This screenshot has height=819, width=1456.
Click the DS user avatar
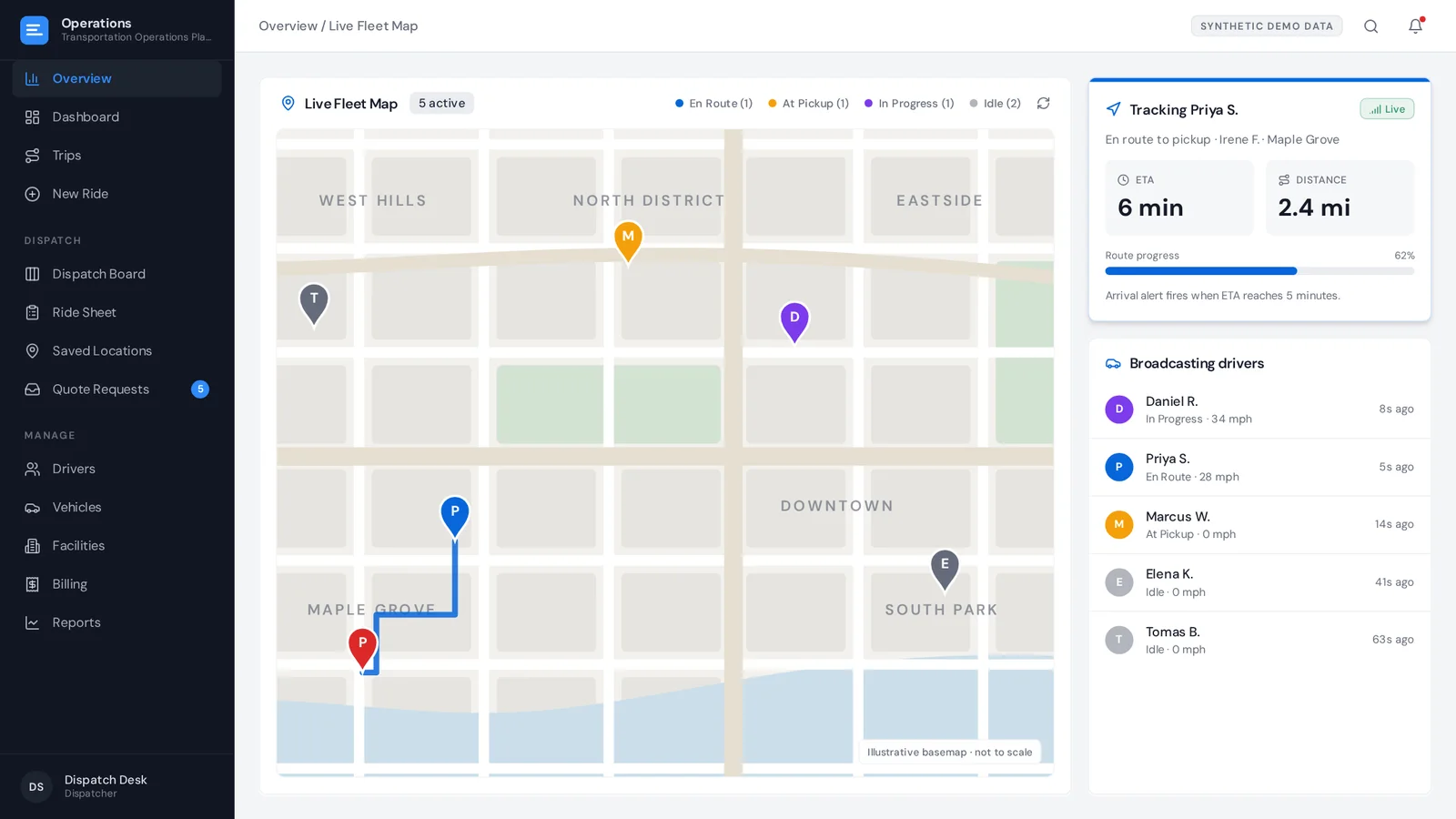click(x=36, y=787)
